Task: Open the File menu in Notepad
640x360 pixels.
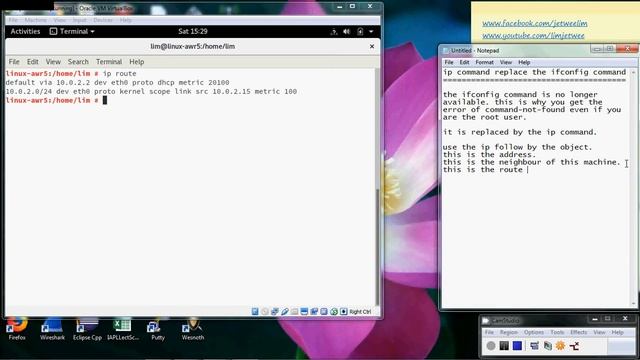Action: (x=449, y=62)
